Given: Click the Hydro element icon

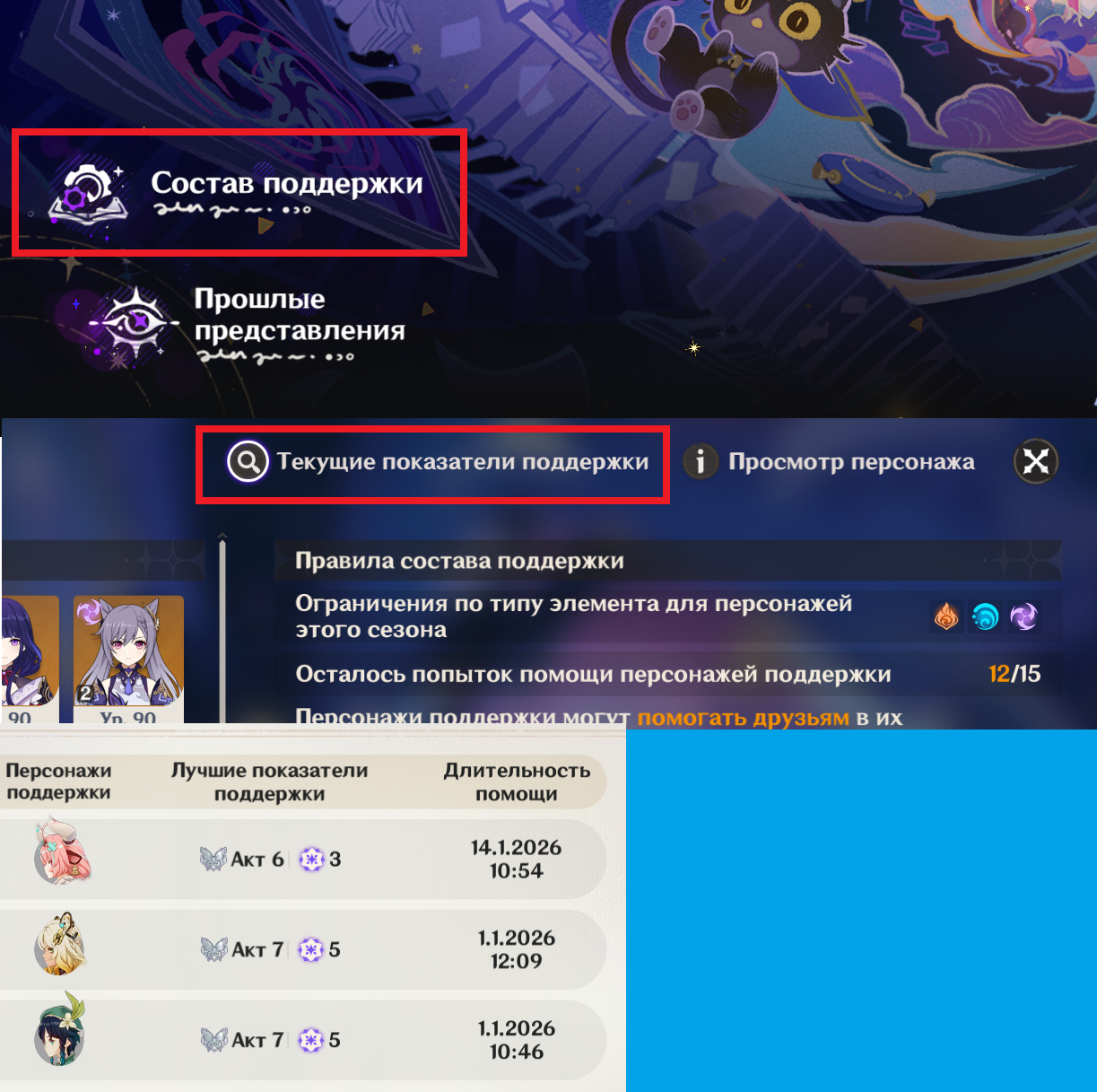Looking at the screenshot, I should (x=985, y=616).
